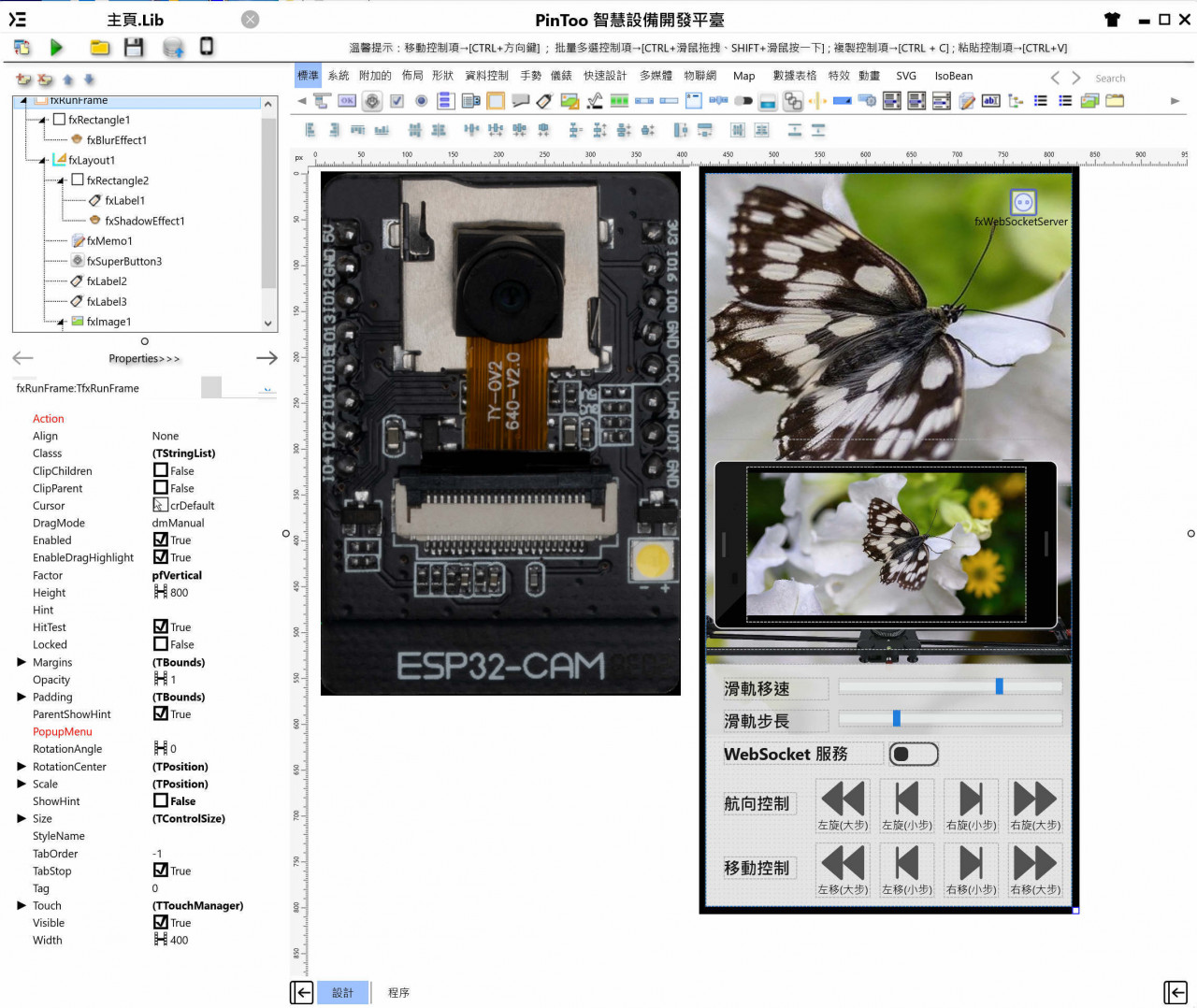Open the IsoBean palette tab

tap(954, 76)
